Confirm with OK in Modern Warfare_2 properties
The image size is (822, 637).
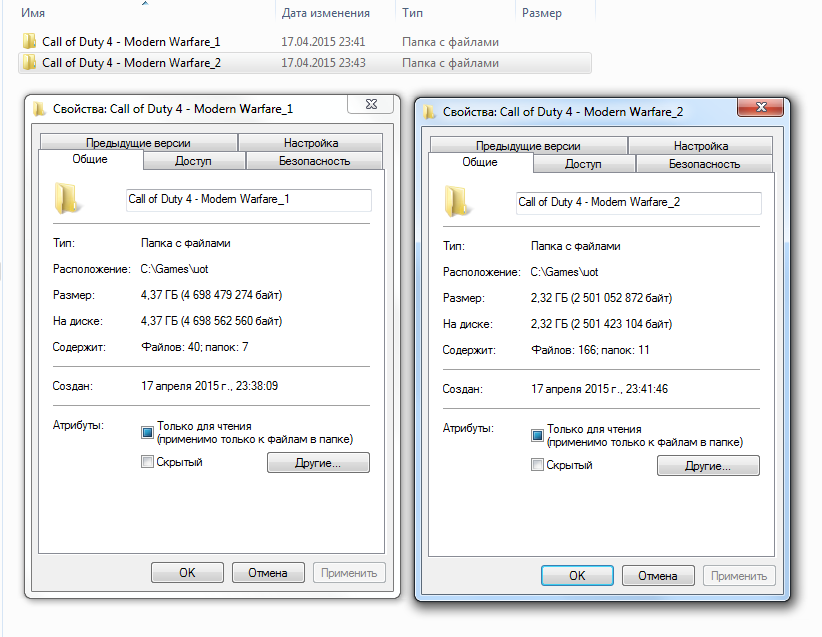pyautogui.click(x=577, y=576)
